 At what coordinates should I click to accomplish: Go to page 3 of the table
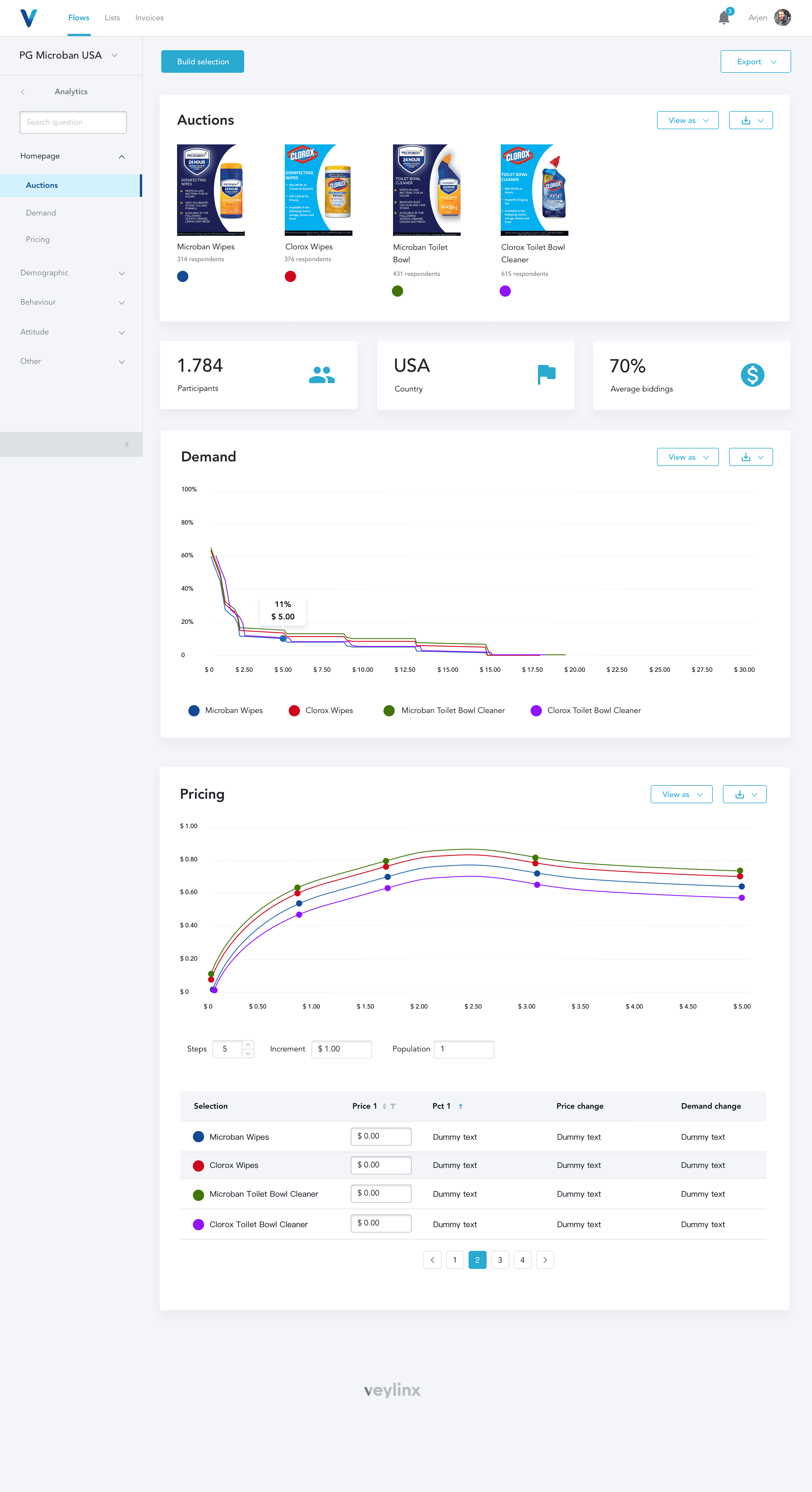click(500, 1260)
